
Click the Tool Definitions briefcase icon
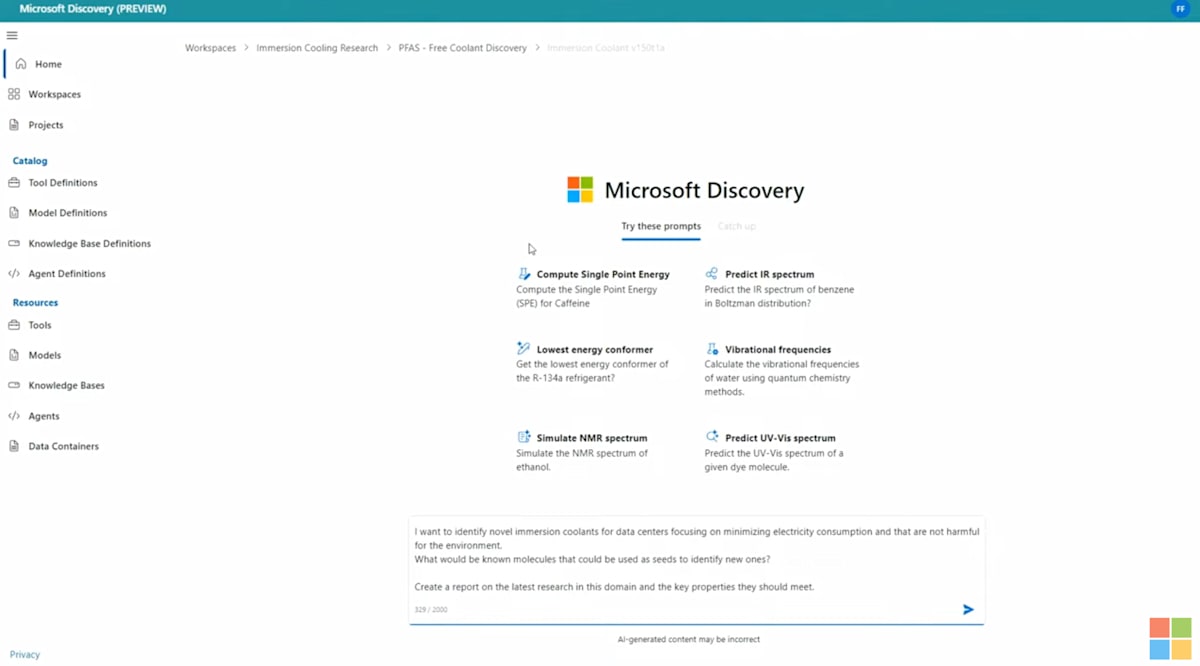click(14, 183)
